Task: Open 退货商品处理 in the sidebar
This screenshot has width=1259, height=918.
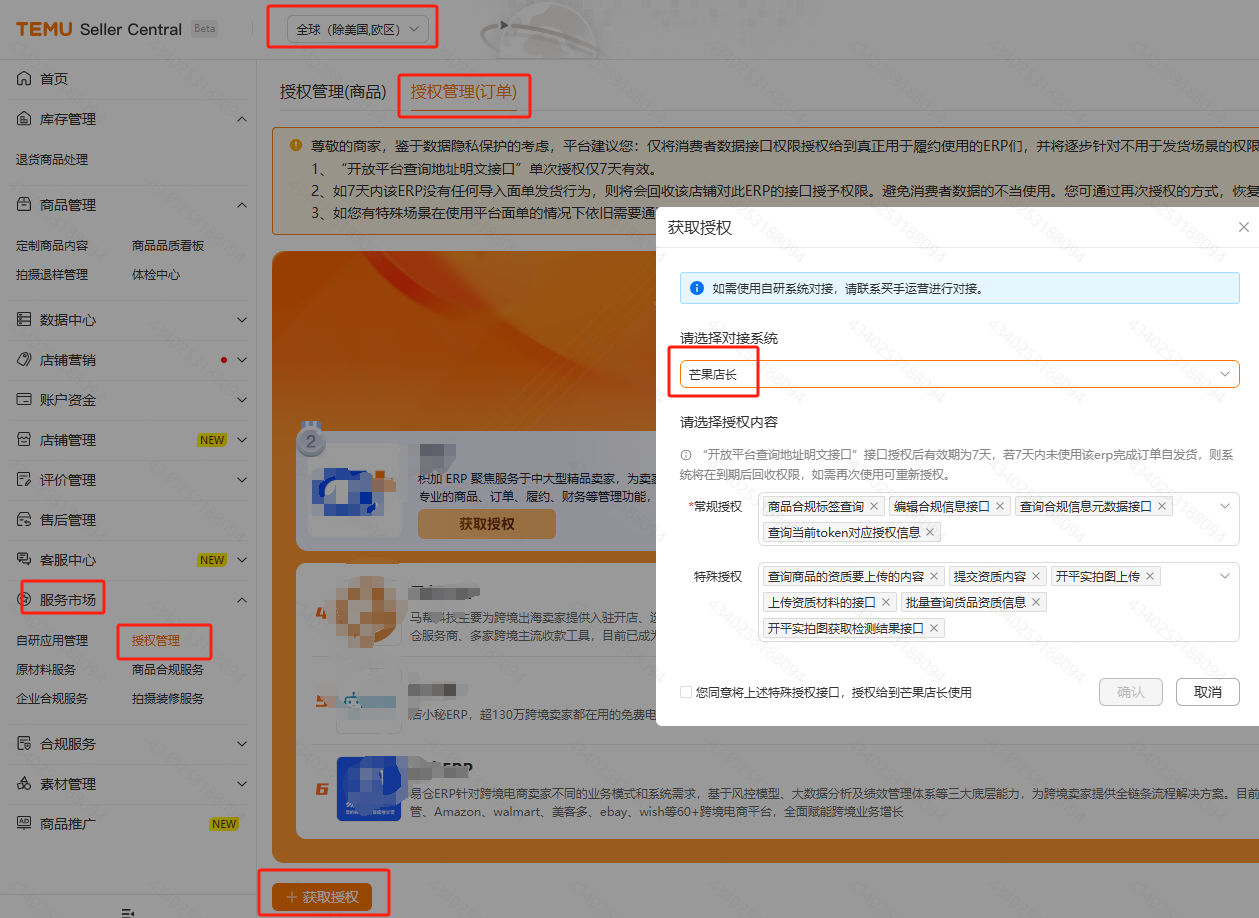Action: click(52, 159)
